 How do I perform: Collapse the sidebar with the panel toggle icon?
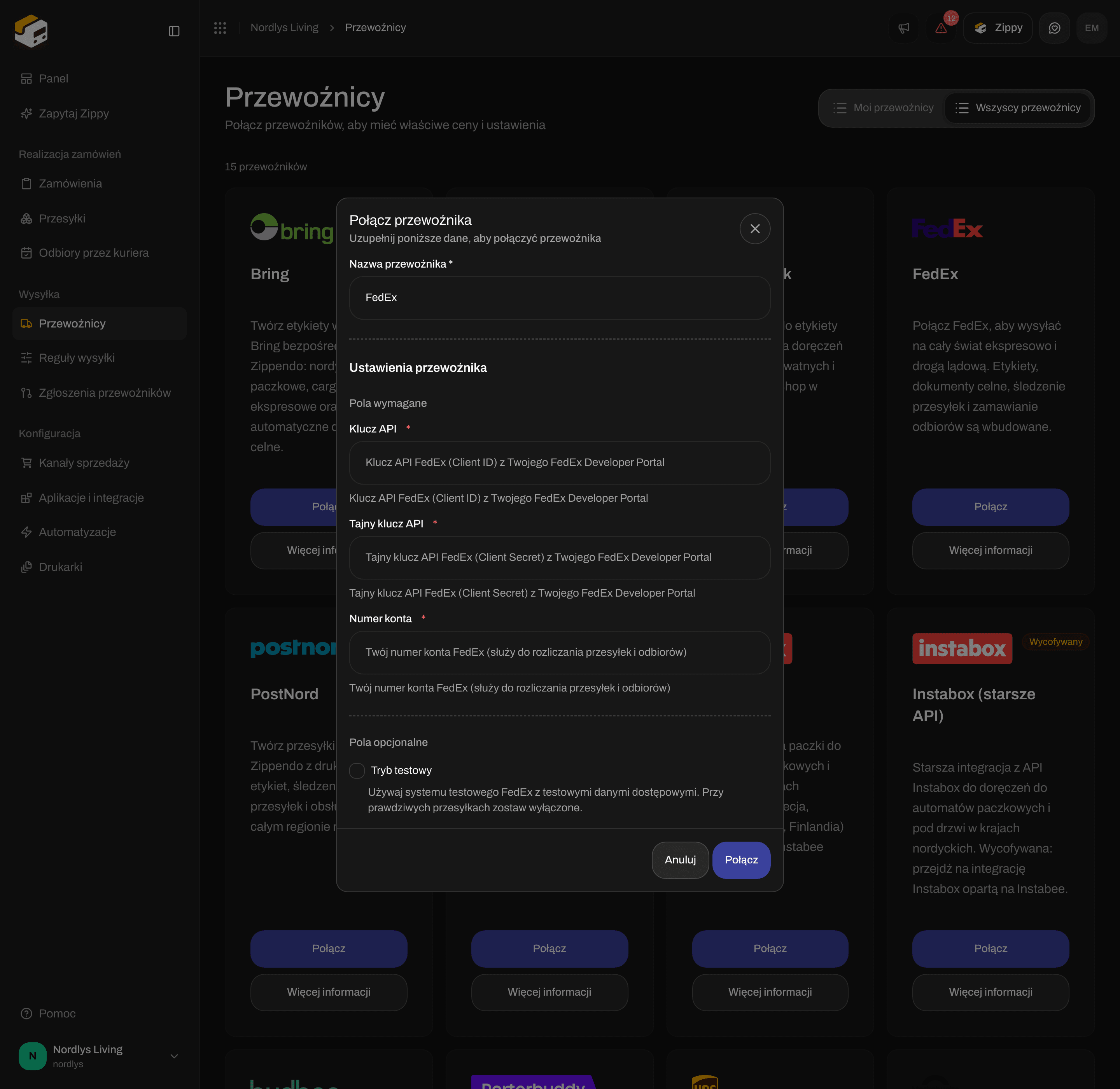(174, 31)
